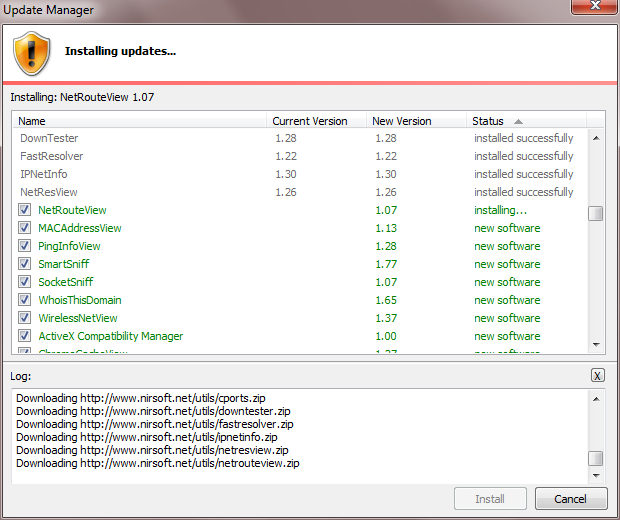Click Log scrollbar down arrow
620x520 pixels.
pyautogui.click(x=596, y=475)
